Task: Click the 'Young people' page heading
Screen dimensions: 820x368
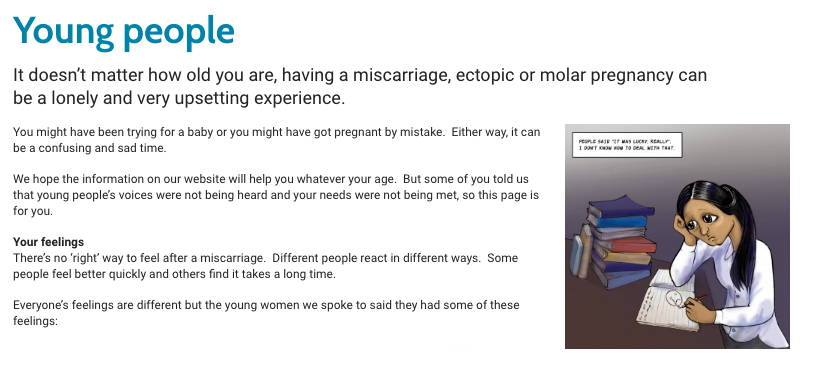Action: pyautogui.click(x=123, y=31)
